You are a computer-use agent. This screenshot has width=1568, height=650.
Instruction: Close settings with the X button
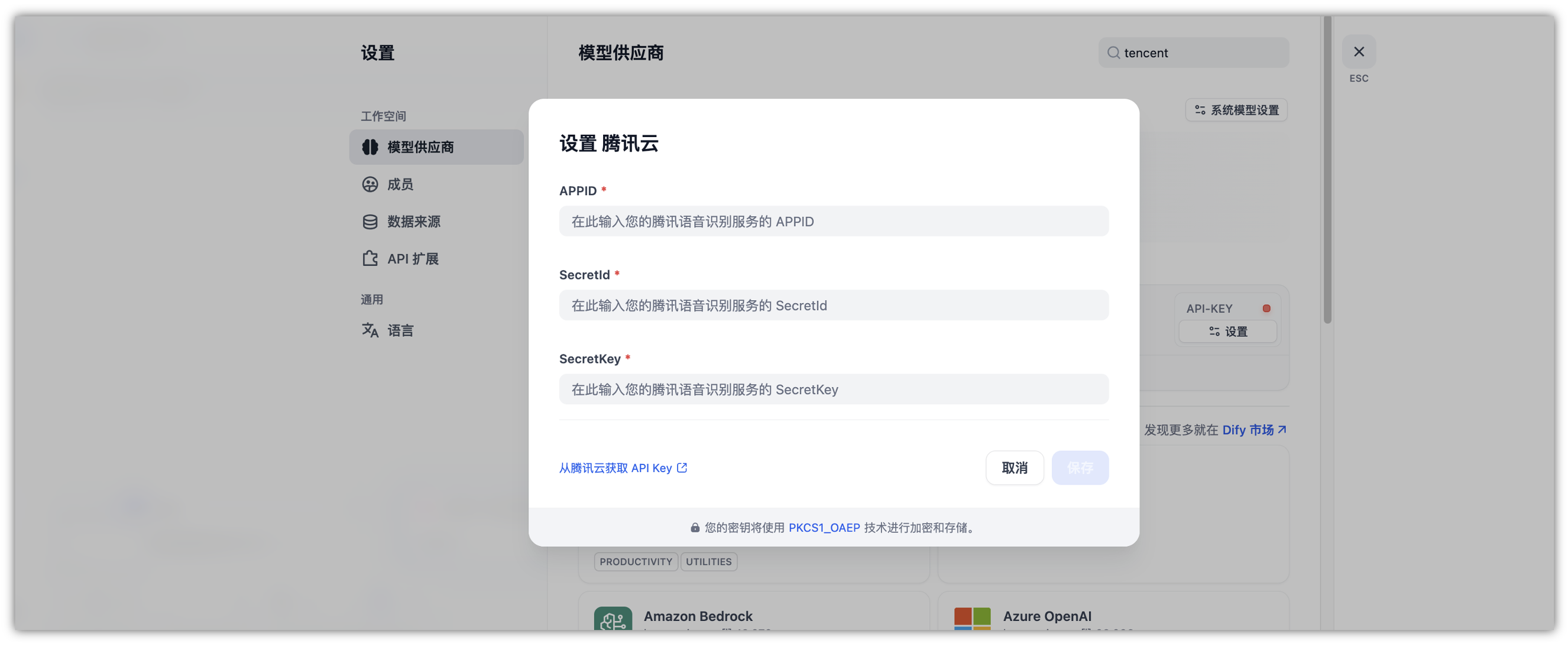tap(1358, 52)
